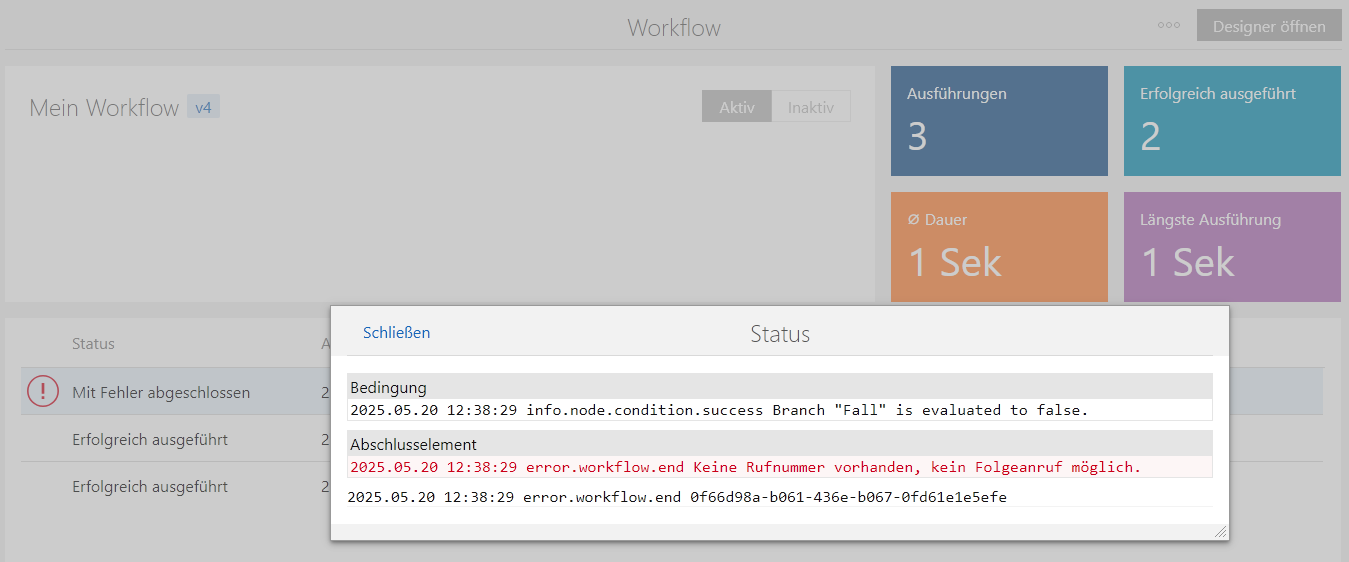Open the three-circle more options menu
The width and height of the screenshot is (1349, 562).
[1168, 26]
